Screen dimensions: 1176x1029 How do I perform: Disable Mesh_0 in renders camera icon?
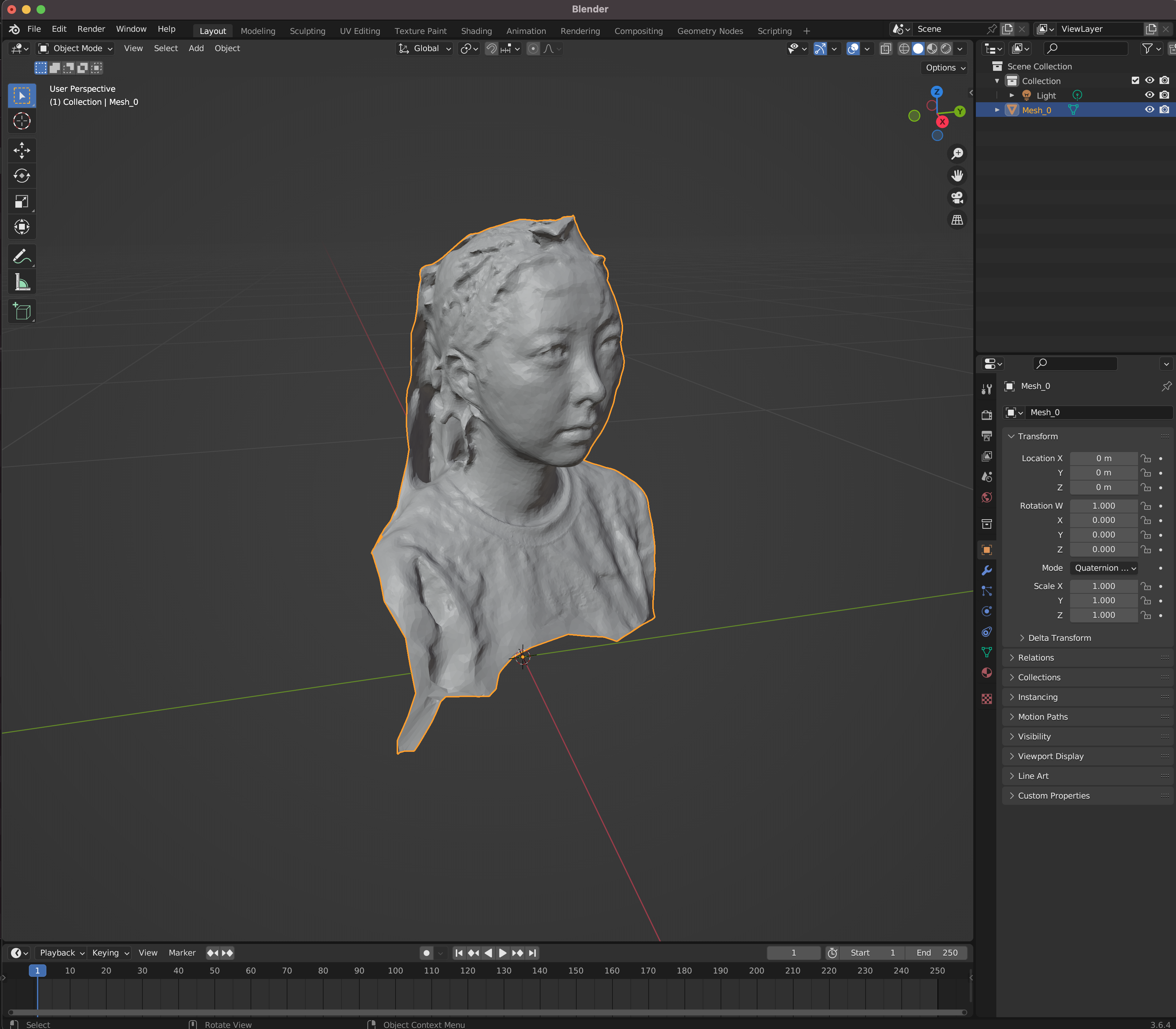[x=1164, y=110]
